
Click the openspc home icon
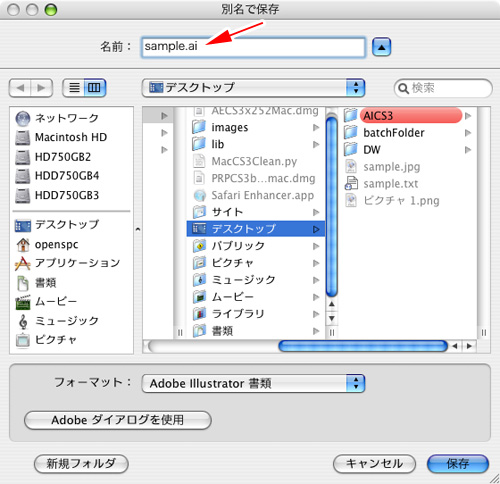click(23, 245)
